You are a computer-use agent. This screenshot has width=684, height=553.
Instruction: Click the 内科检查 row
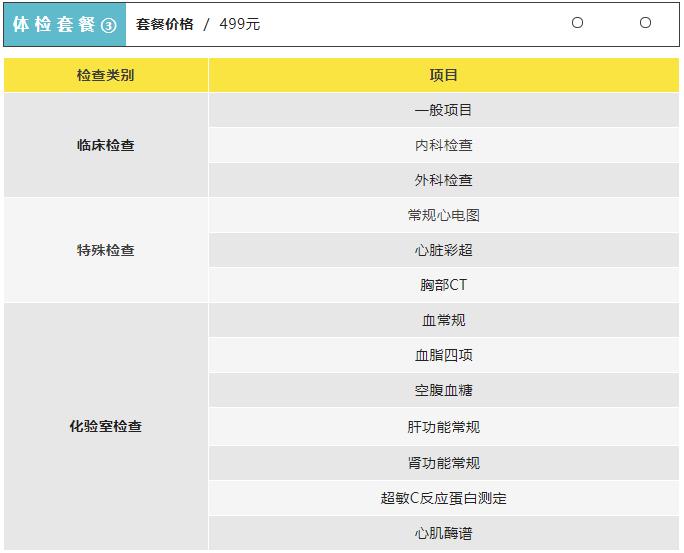pos(443,145)
